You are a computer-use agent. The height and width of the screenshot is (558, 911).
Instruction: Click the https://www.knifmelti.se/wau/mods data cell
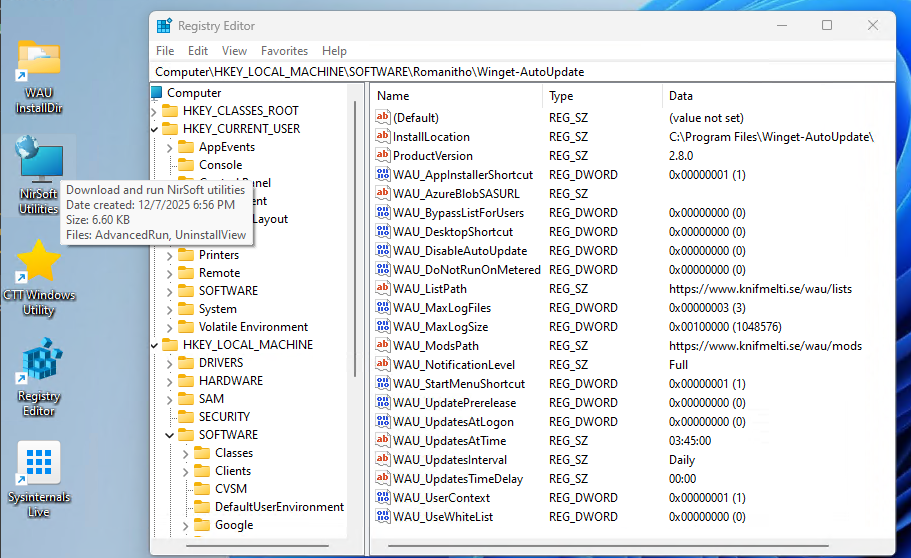click(765, 346)
